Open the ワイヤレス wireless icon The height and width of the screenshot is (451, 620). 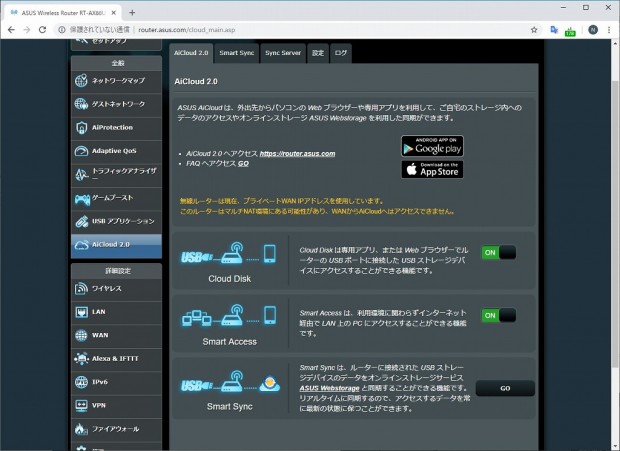pyautogui.click(x=81, y=289)
